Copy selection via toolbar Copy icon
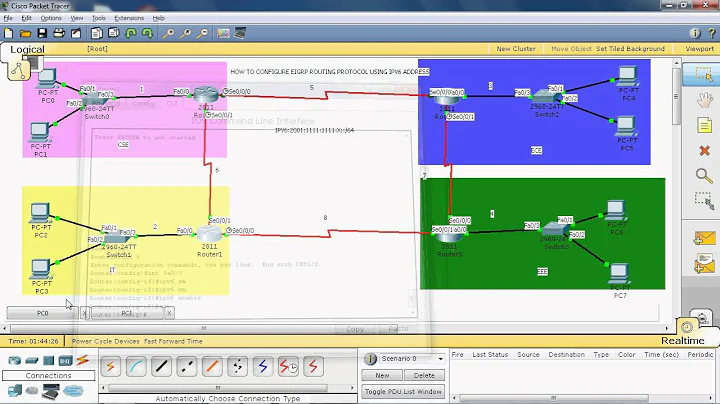Screen dimensions: 720x404 coord(96,33)
